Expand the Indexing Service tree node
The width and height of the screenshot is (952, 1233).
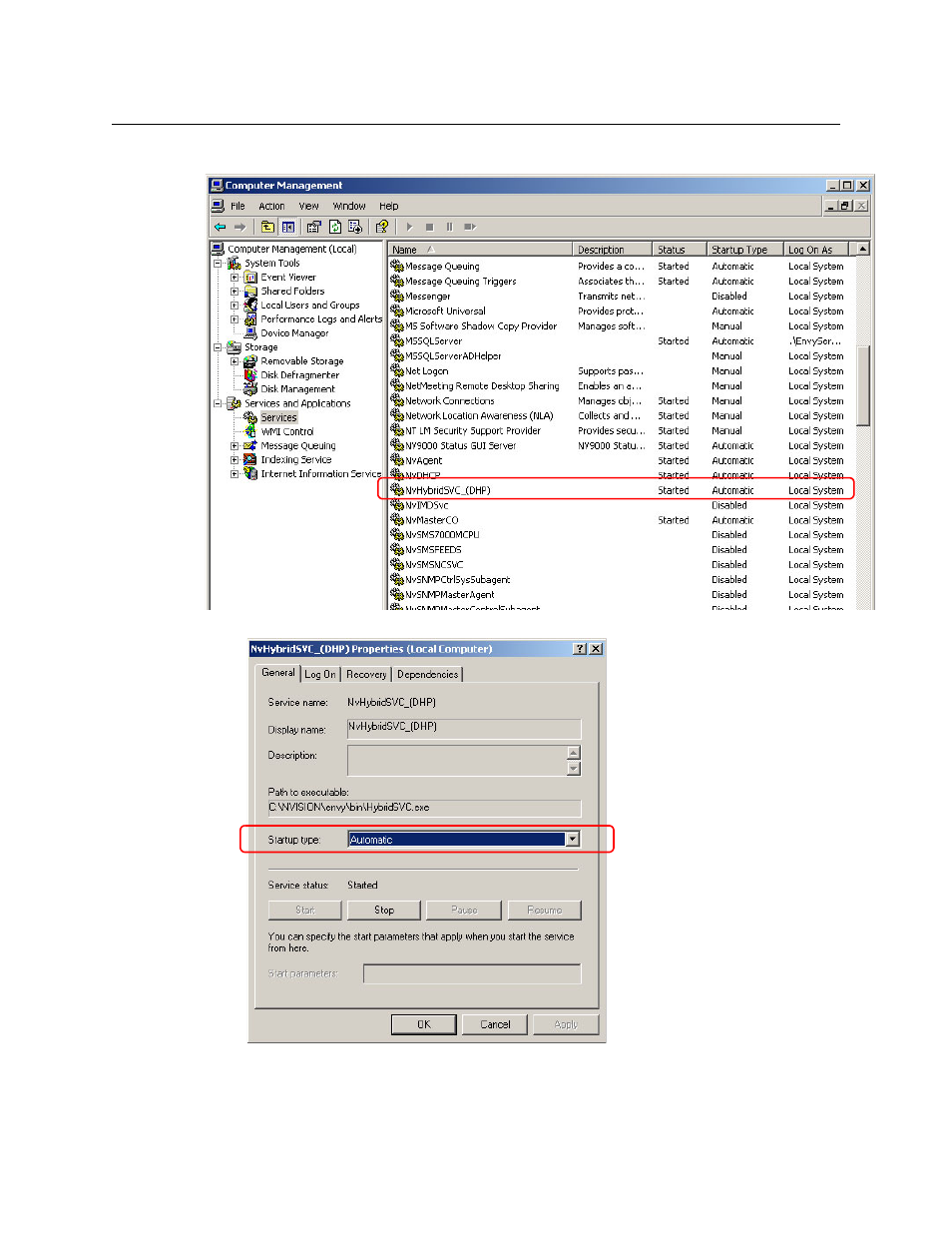(235, 460)
